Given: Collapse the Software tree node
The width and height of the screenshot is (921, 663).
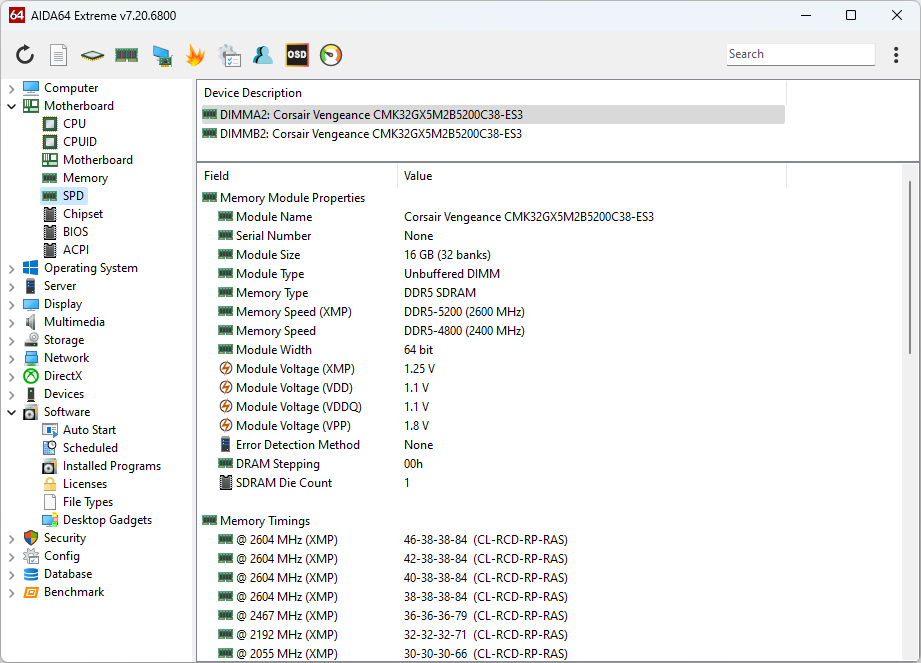Looking at the screenshot, I should coord(11,412).
